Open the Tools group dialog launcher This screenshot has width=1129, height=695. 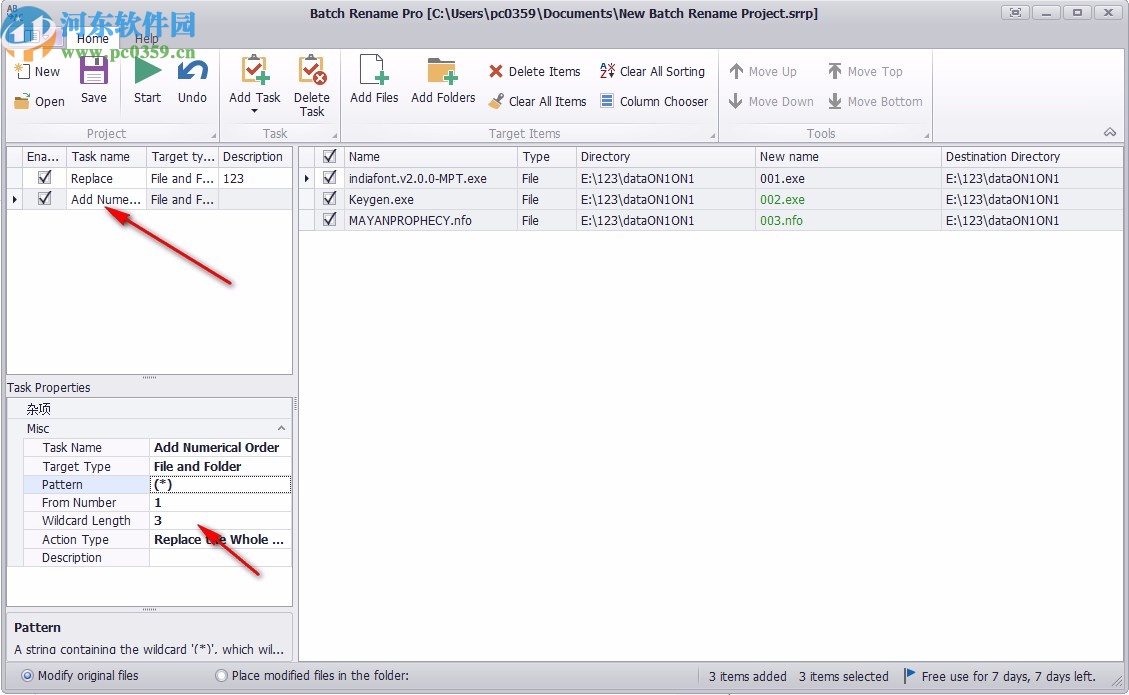(x=926, y=135)
